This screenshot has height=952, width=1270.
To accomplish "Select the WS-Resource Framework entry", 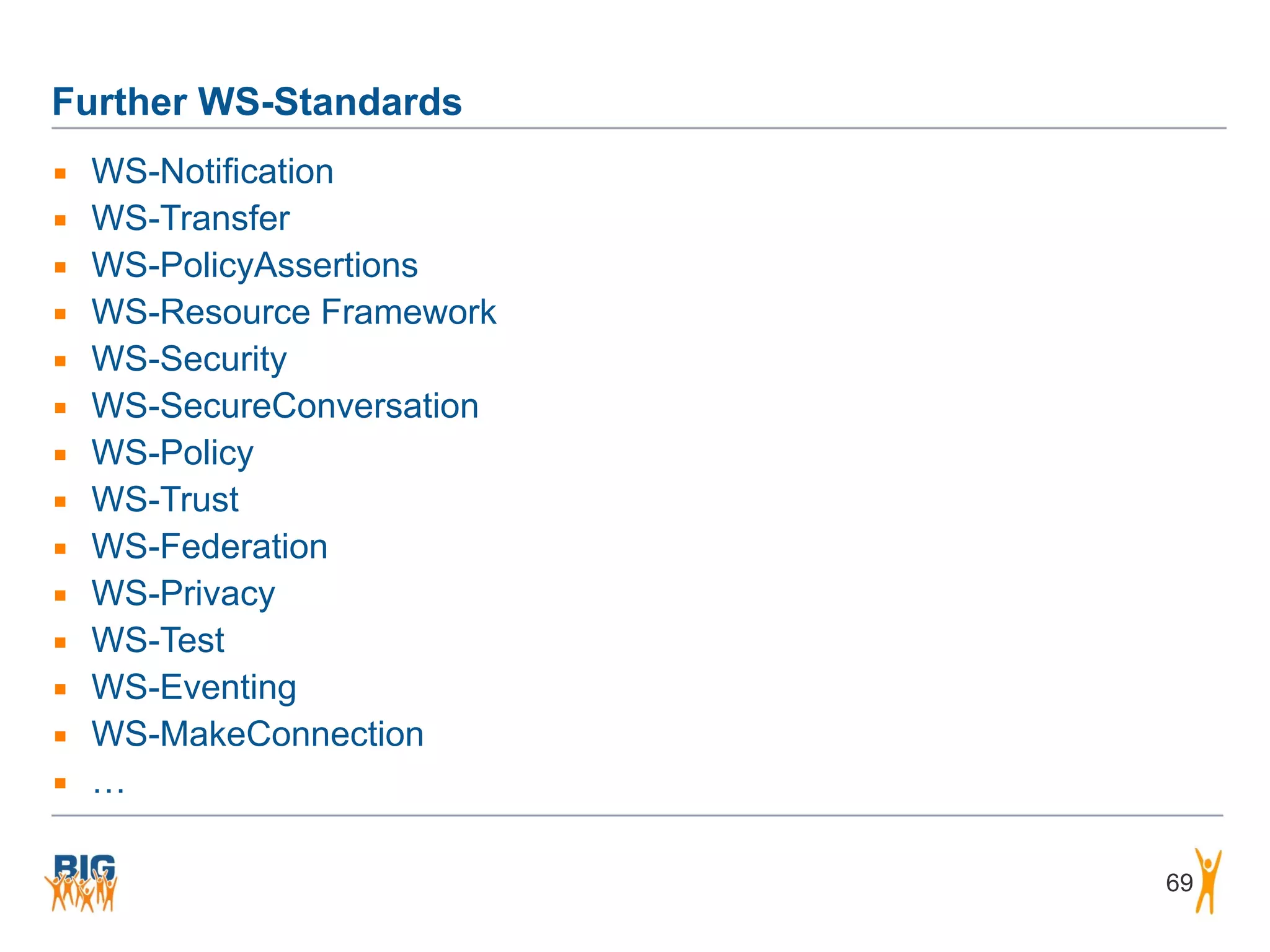I will click(293, 312).
